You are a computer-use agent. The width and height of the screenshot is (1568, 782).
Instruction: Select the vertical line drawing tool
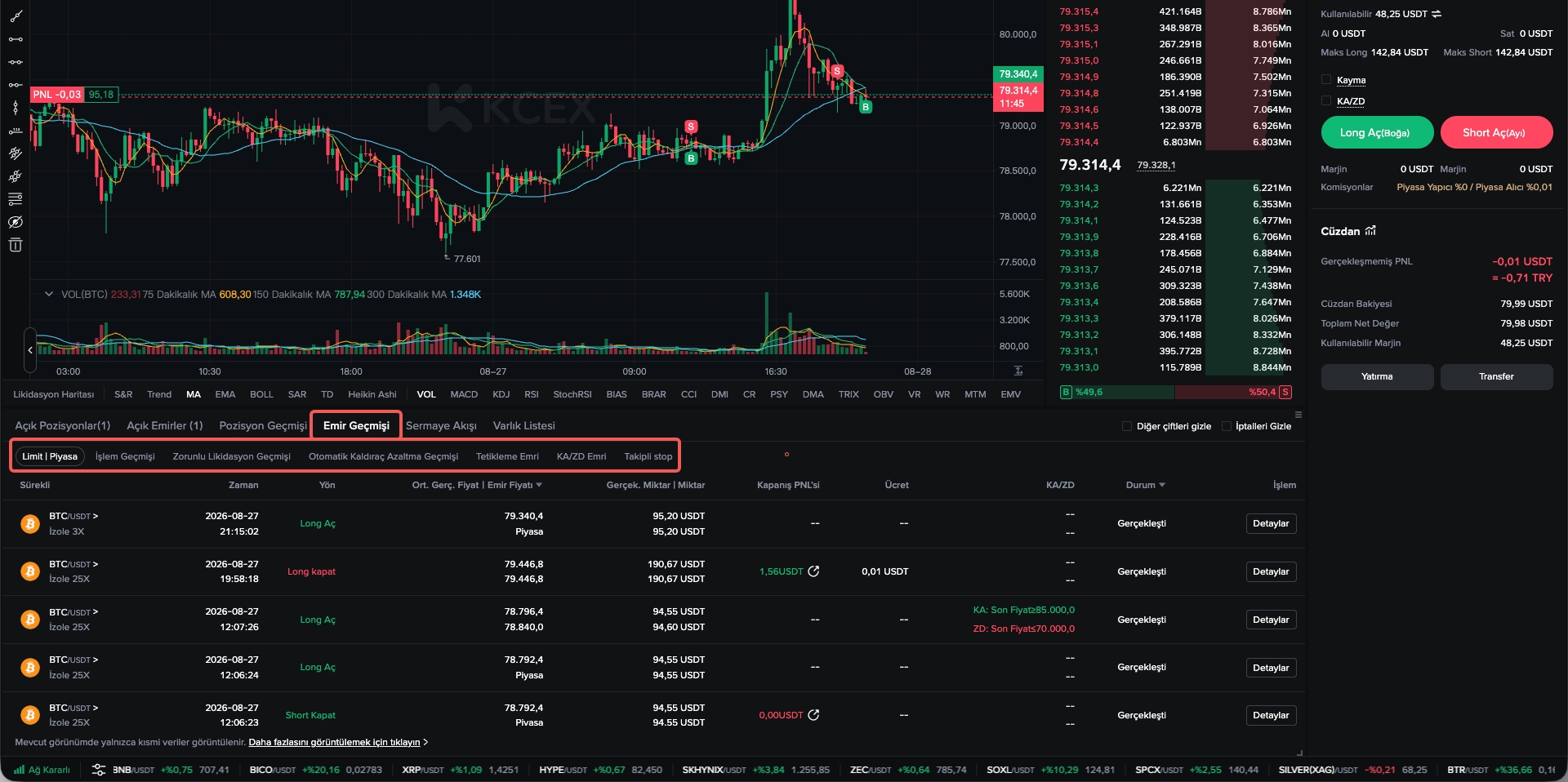pyautogui.click(x=16, y=108)
